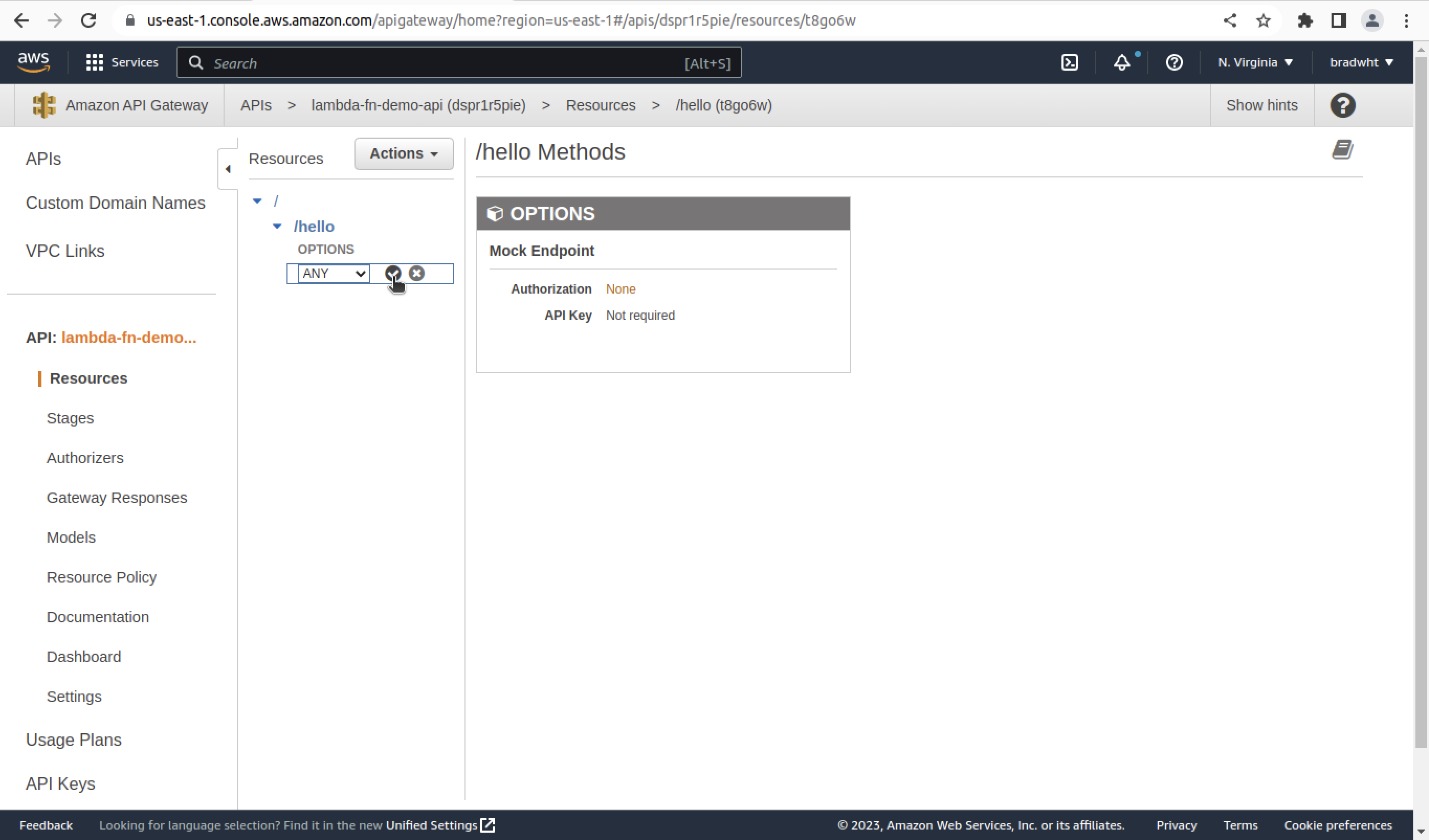
Task: Open the ANY method type dropdown
Action: [334, 273]
